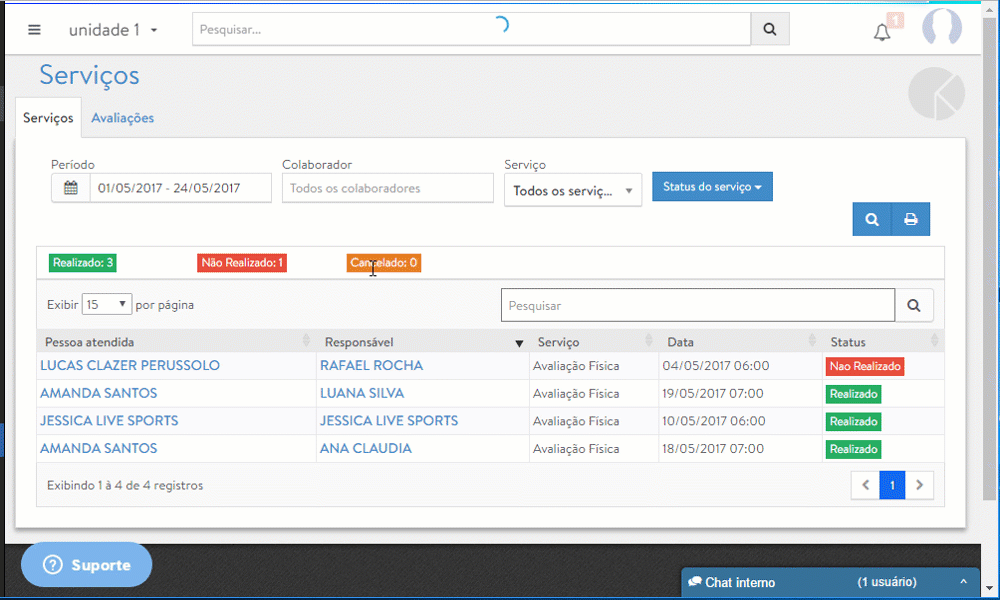1000x600 pixels.
Task: Select the Serviços tab
Action: click(48, 118)
